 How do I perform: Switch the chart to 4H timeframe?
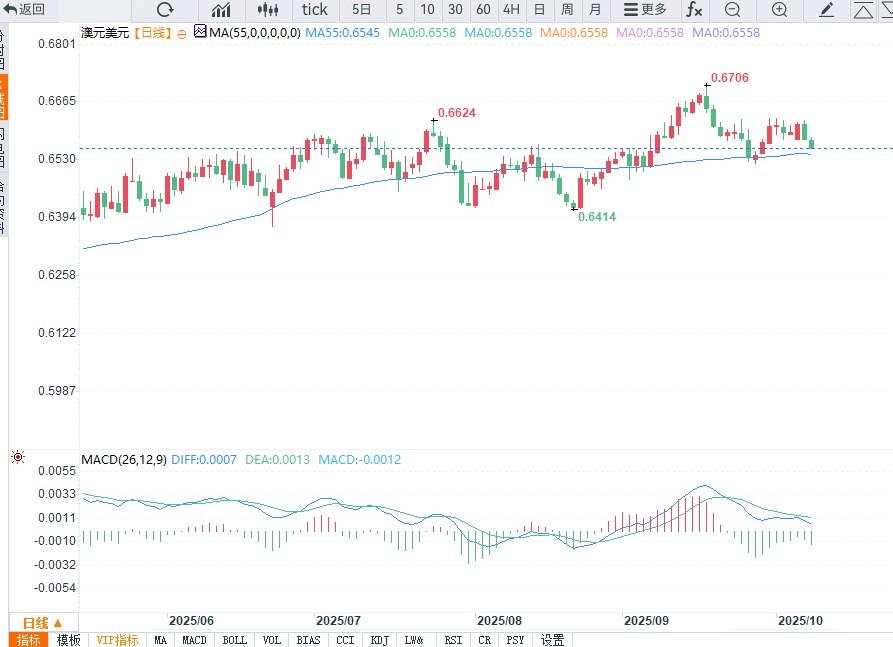(511, 10)
